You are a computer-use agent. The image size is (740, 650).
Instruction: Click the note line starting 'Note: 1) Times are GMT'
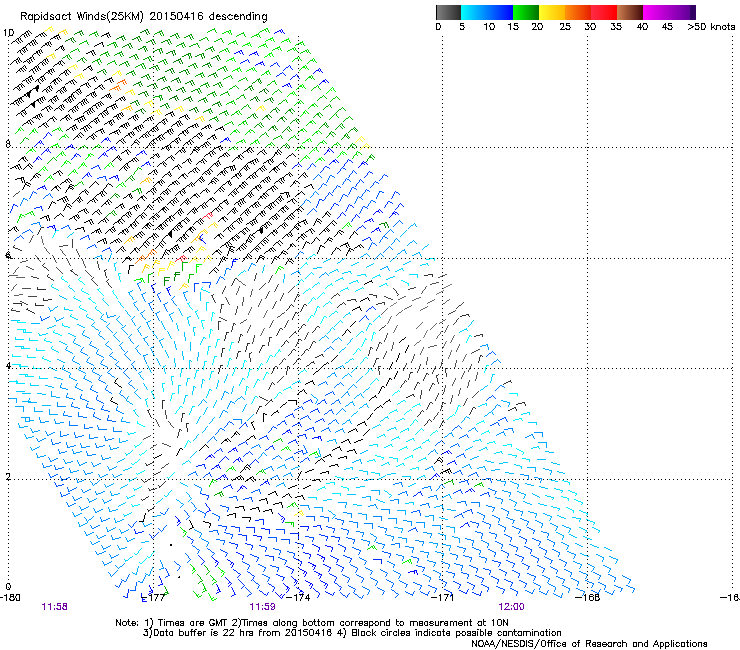pos(312,623)
